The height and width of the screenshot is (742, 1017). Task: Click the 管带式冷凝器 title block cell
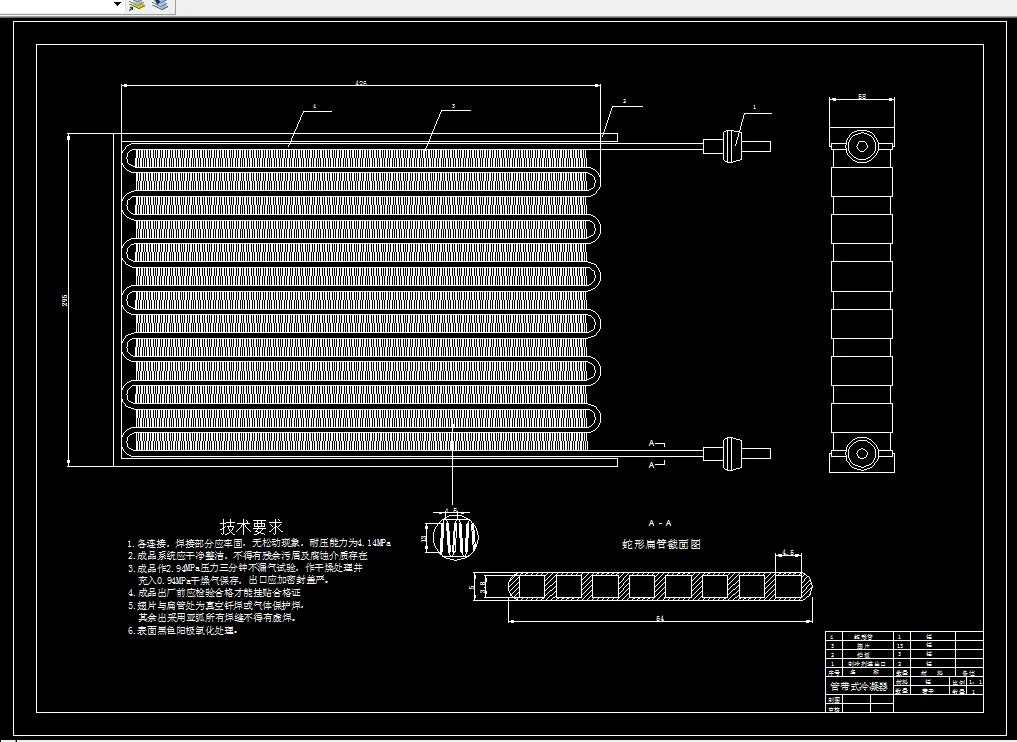[859, 686]
